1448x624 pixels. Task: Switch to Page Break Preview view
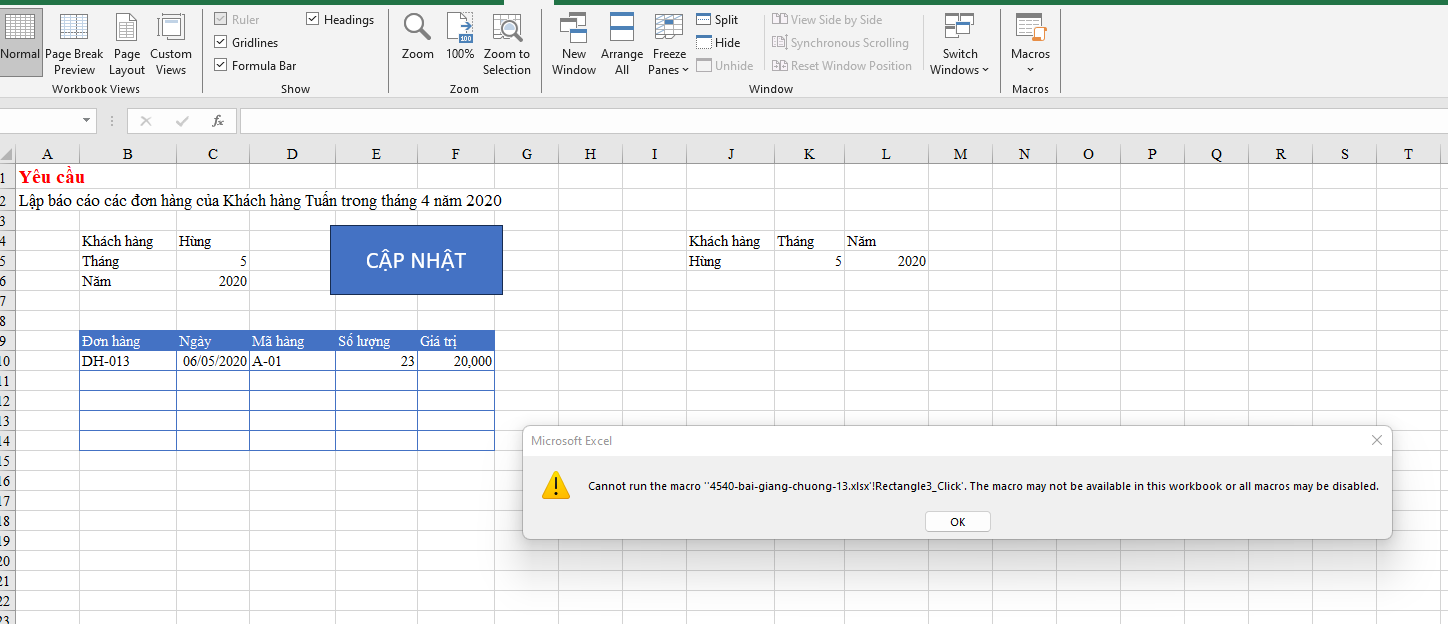coord(74,44)
